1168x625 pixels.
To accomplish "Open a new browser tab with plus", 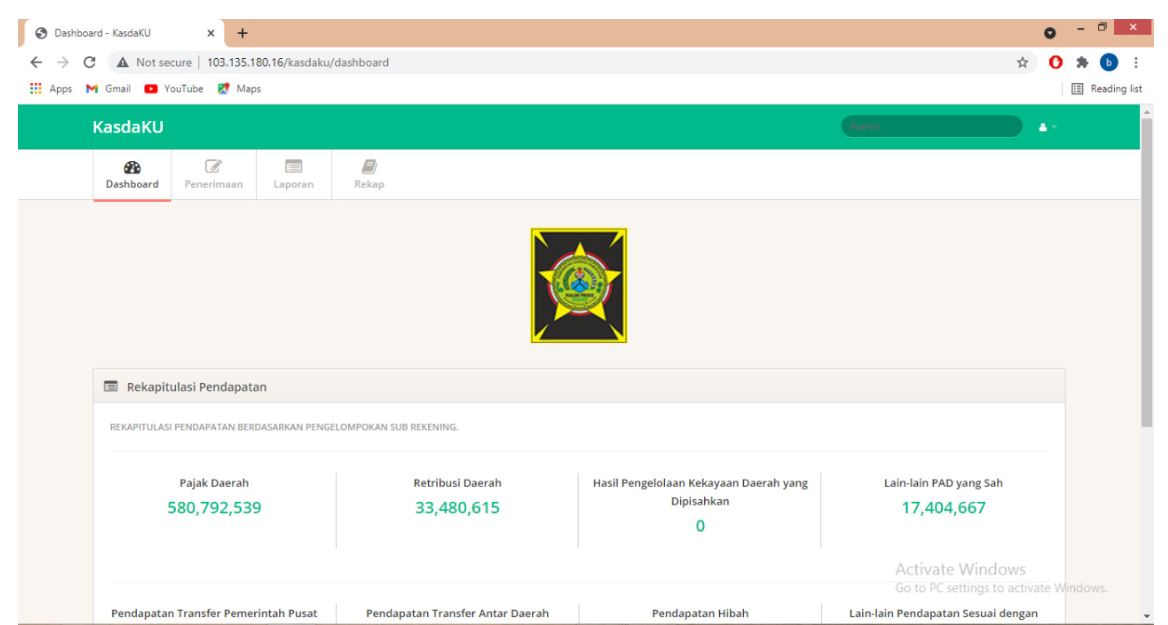I will click(x=242, y=33).
